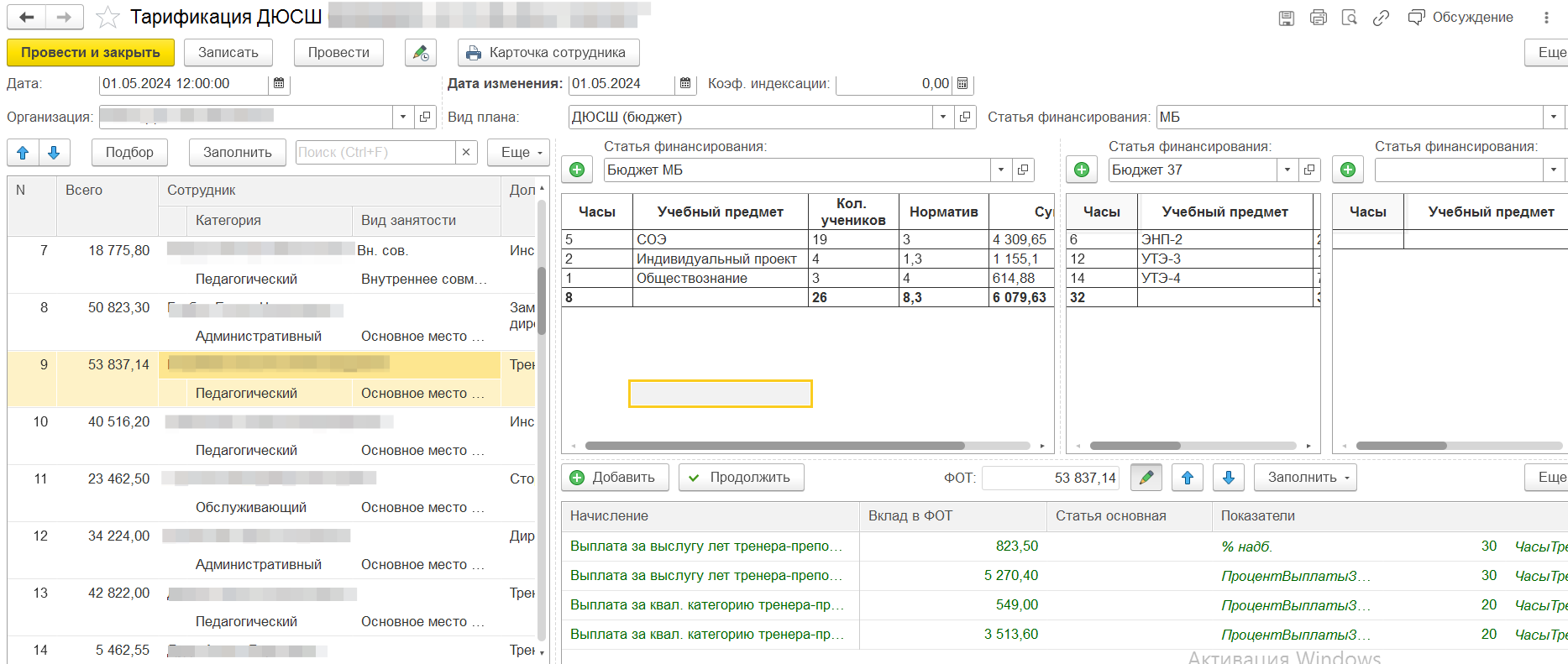
Task: Click the save document diskette icon
Action: [1286, 18]
